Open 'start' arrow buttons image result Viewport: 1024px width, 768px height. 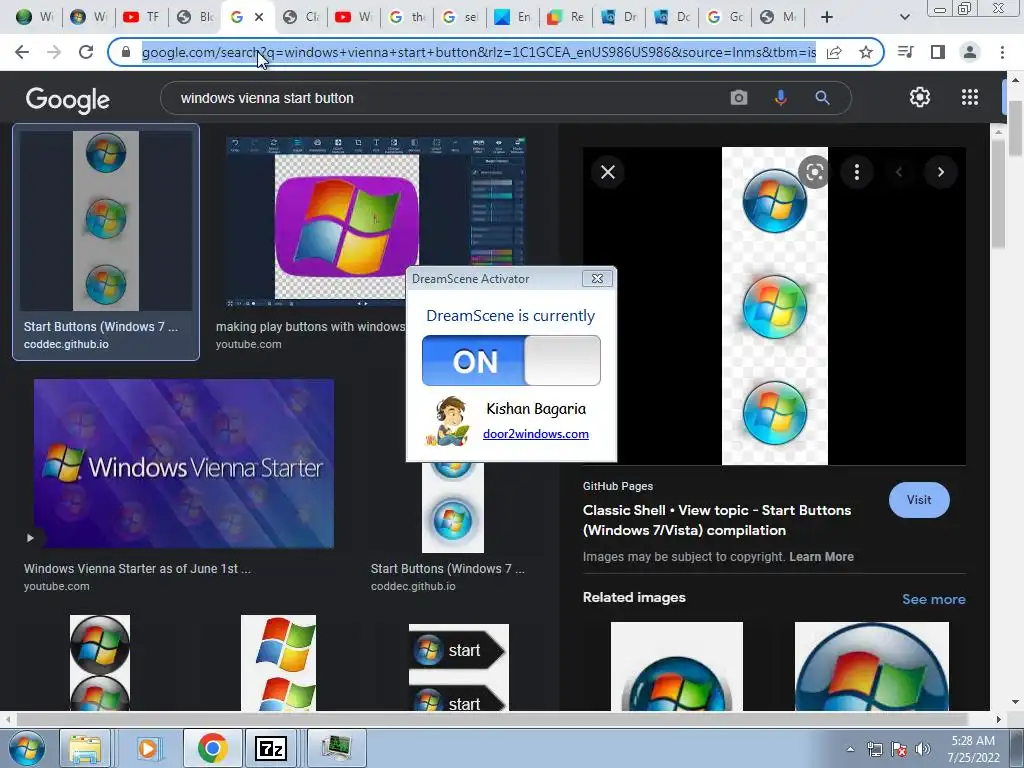click(458, 667)
